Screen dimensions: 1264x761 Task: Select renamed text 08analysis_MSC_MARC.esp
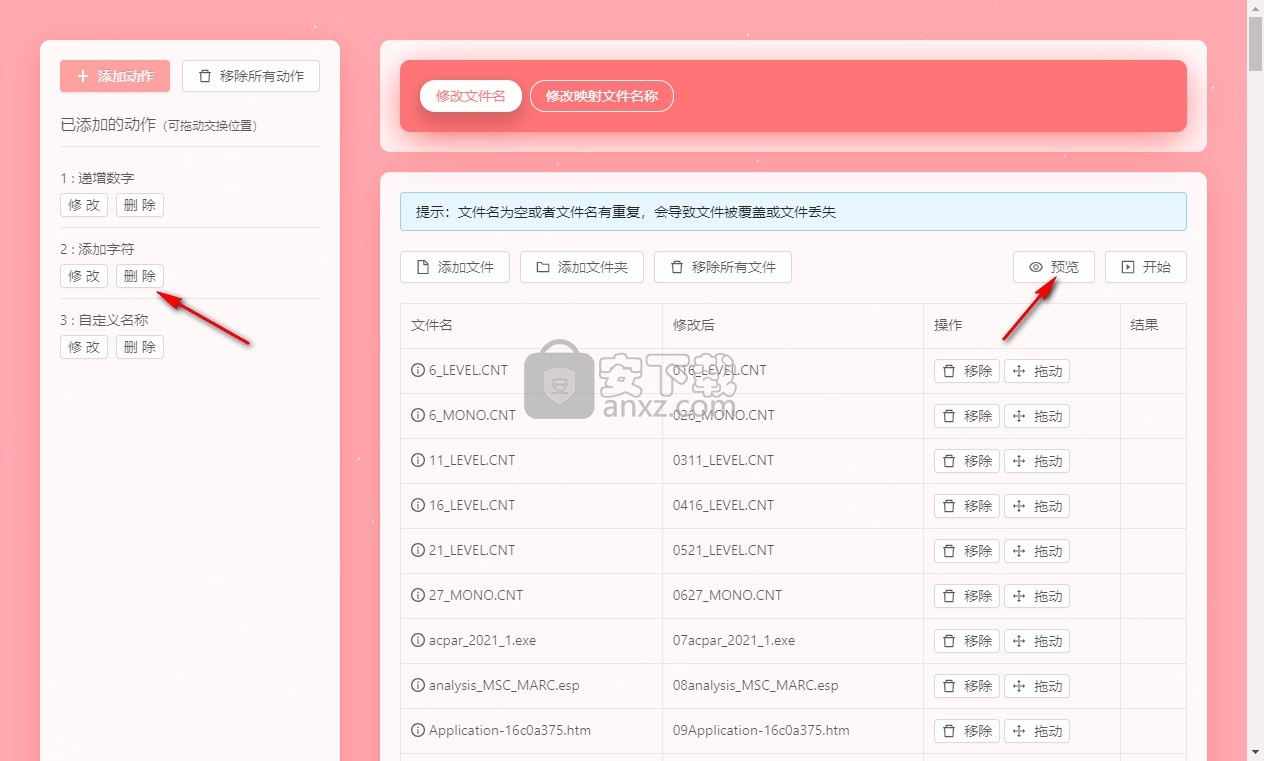click(756, 685)
